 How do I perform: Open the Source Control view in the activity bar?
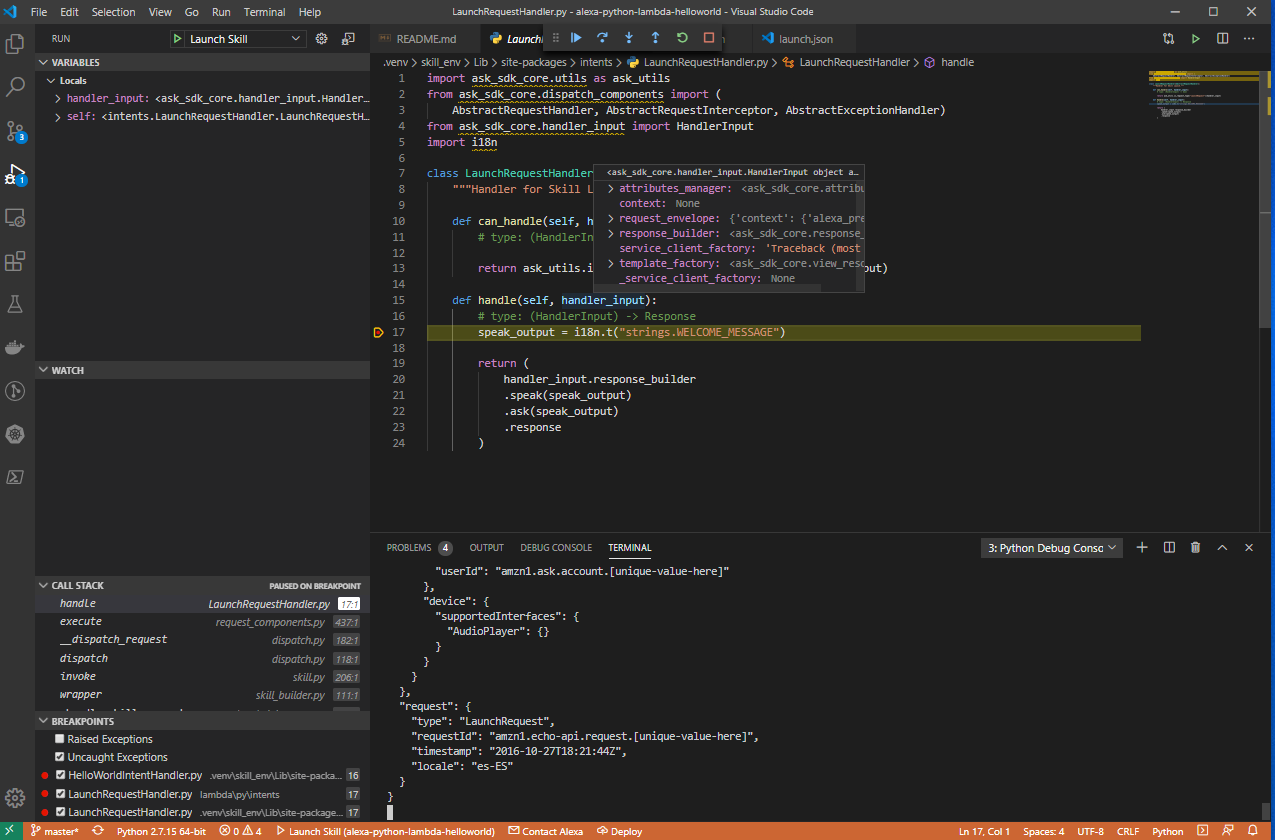16,131
